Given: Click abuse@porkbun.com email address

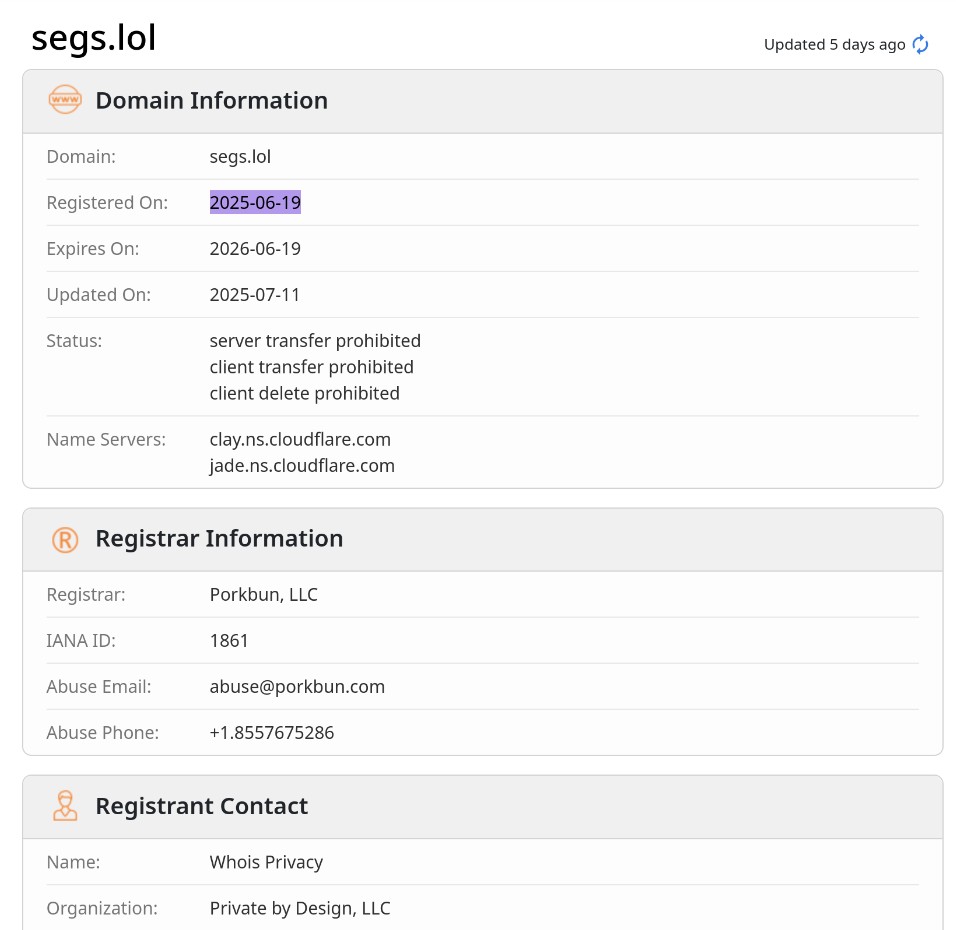Looking at the screenshot, I should [x=297, y=687].
